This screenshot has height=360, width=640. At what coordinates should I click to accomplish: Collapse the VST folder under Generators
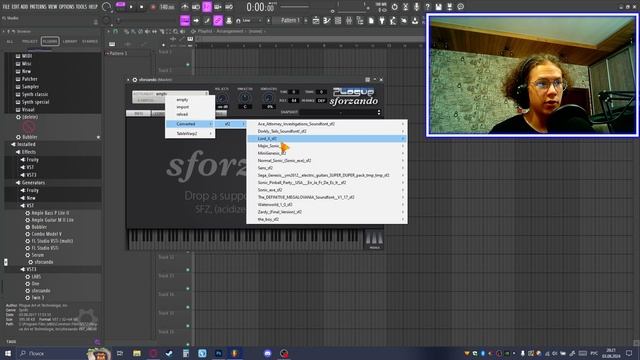pyautogui.click(x=30, y=205)
